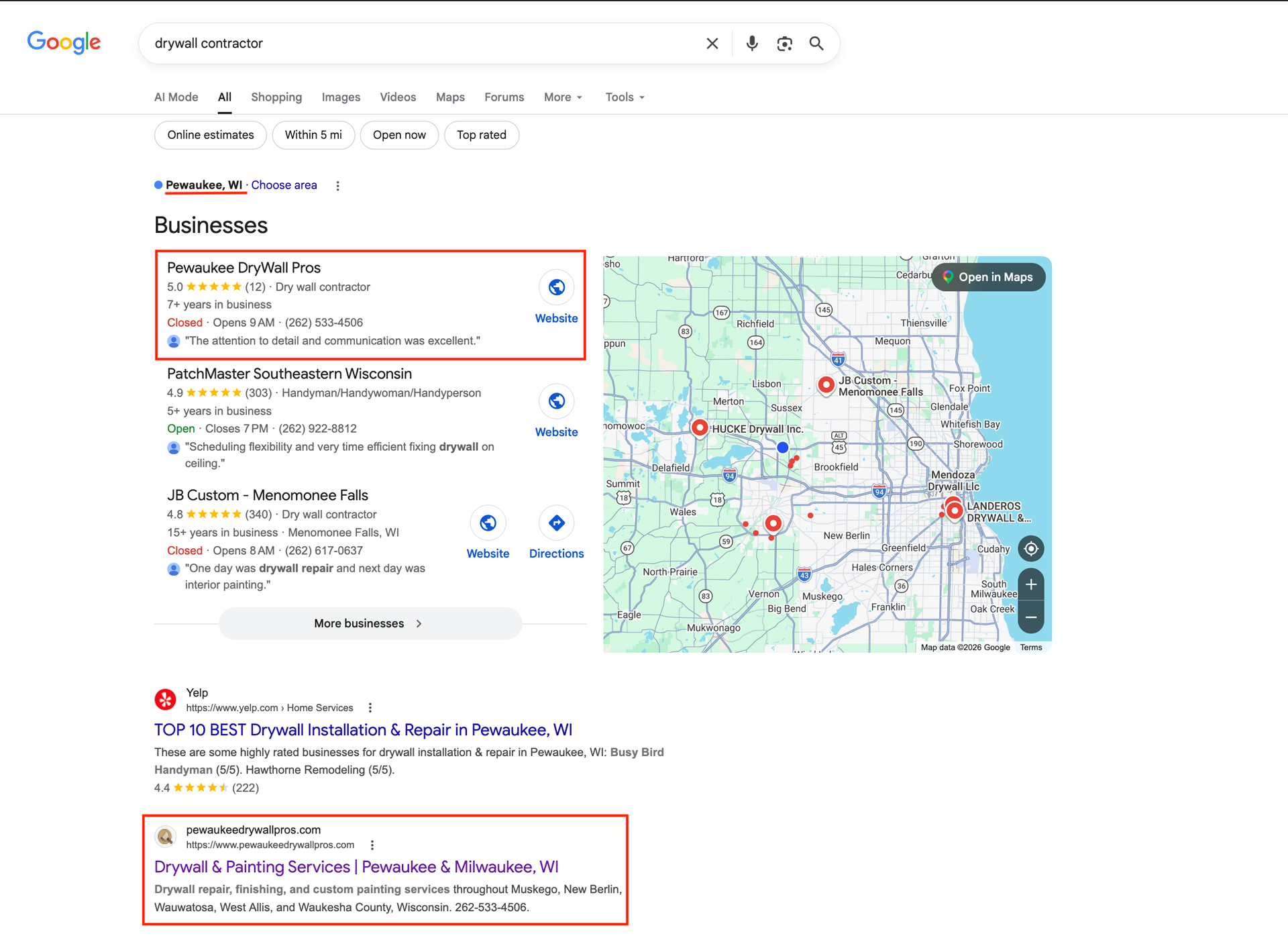Screen dimensions: 1288x942
Task: Open the PatchMaster Southeastern Wisconsin listing
Action: (x=290, y=374)
